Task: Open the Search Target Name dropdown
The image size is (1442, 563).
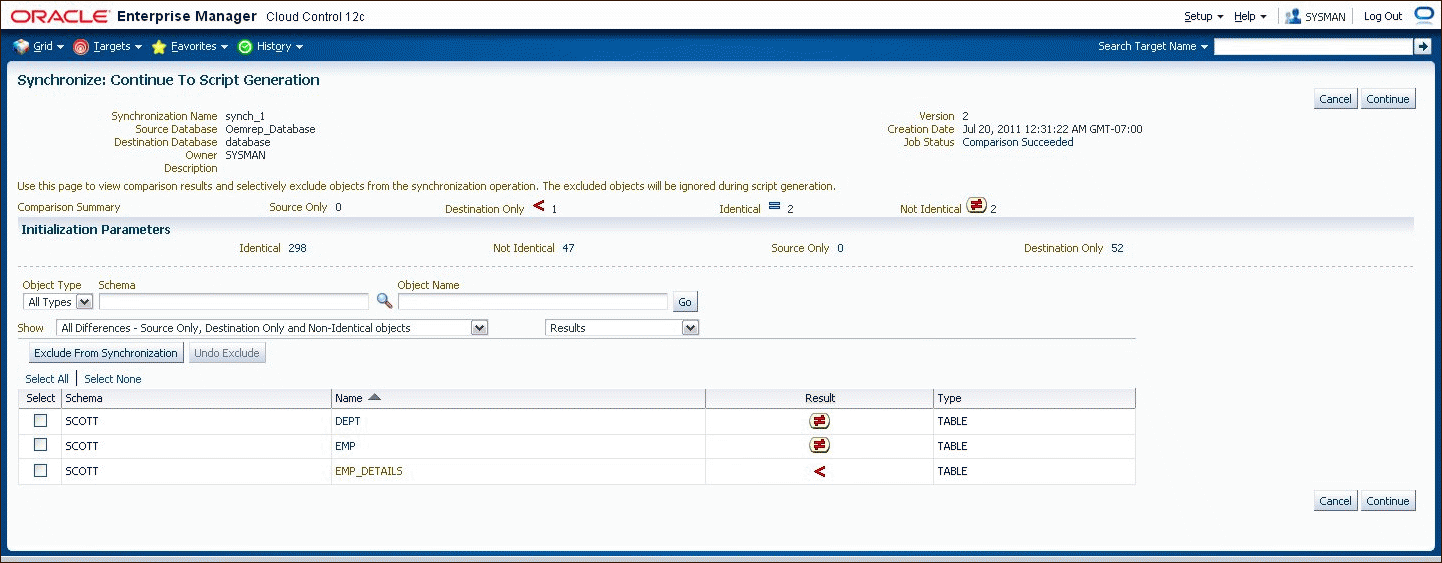Action: tap(1153, 46)
